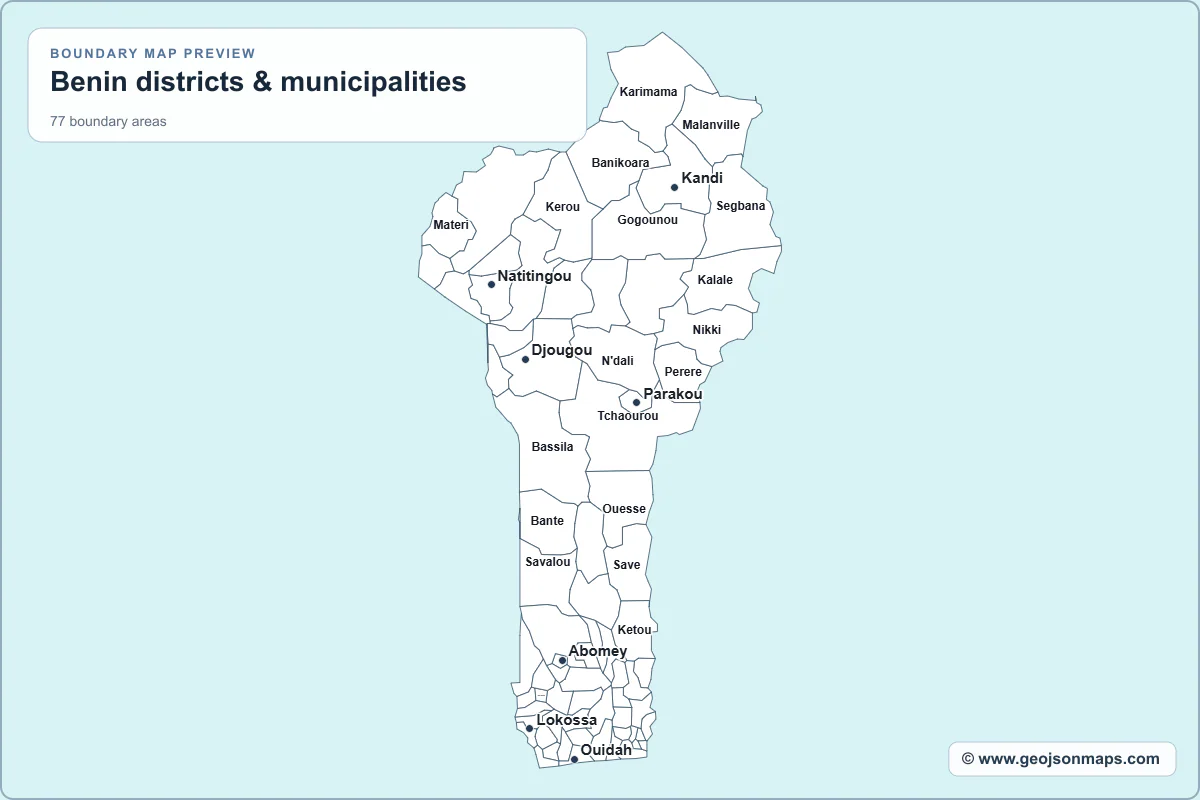
Task: Select the Bassila district label
Action: [x=553, y=447]
